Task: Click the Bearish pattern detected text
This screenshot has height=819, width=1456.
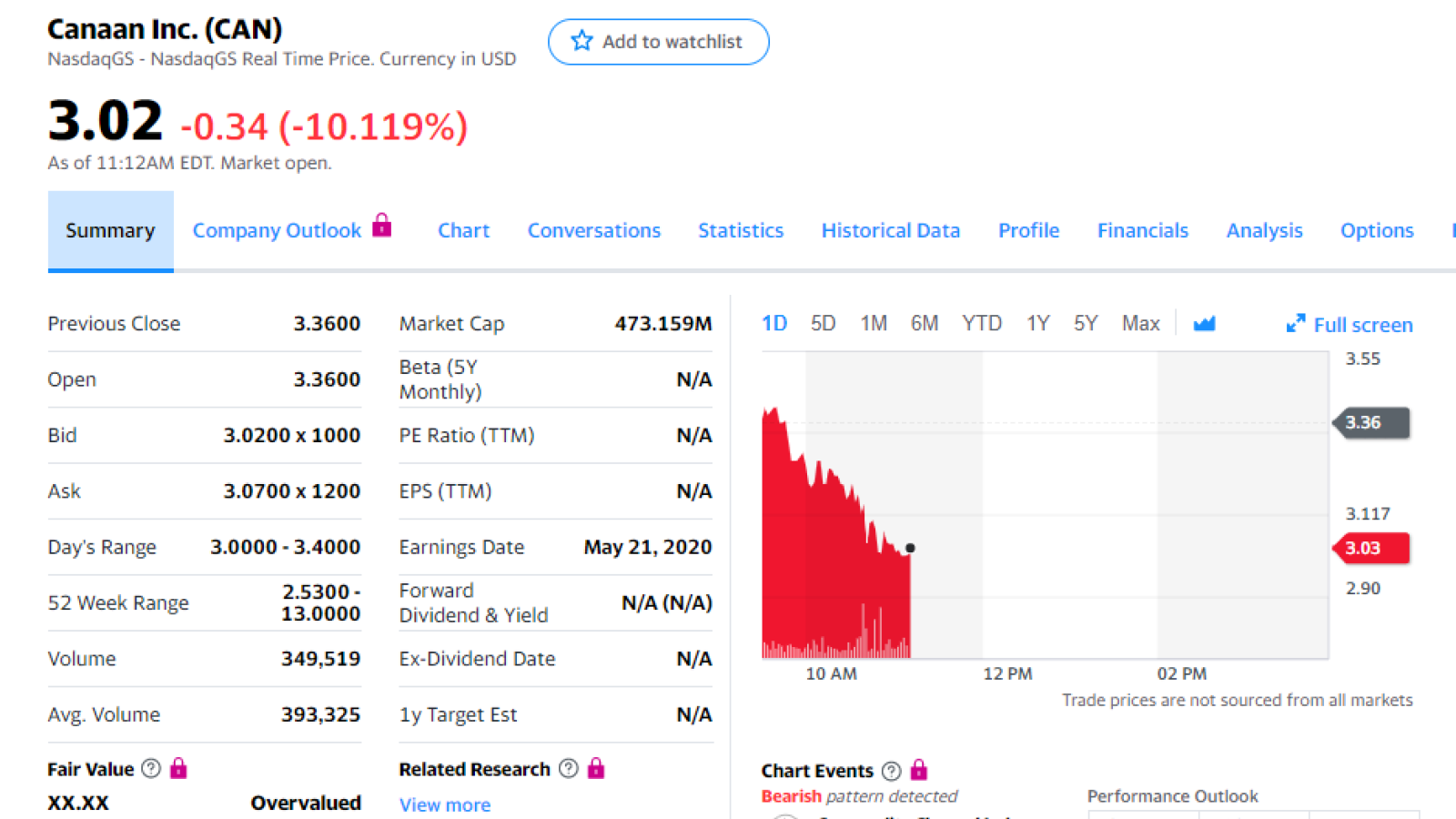Action: (x=859, y=796)
